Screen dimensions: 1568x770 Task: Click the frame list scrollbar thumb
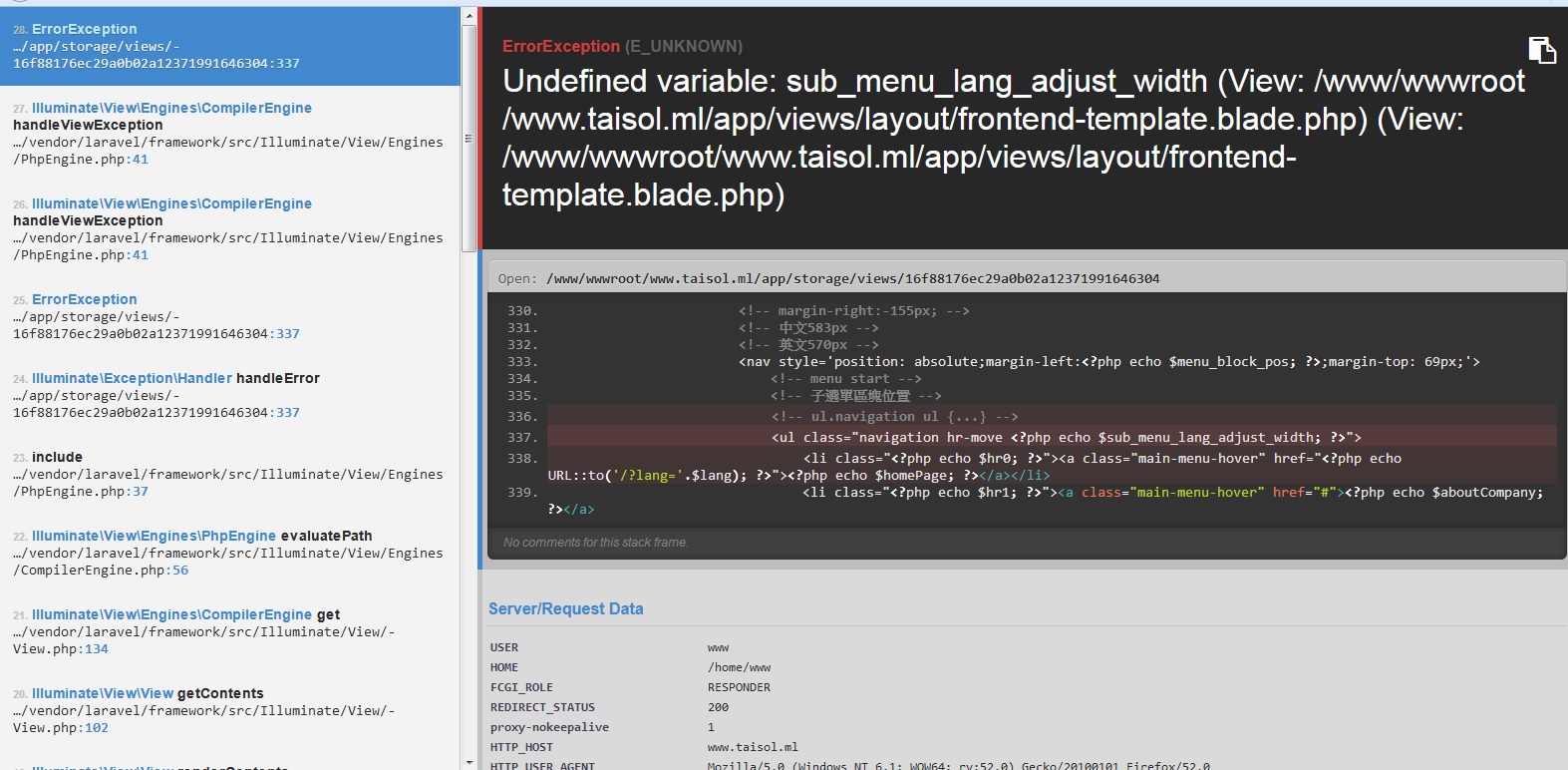(x=469, y=140)
